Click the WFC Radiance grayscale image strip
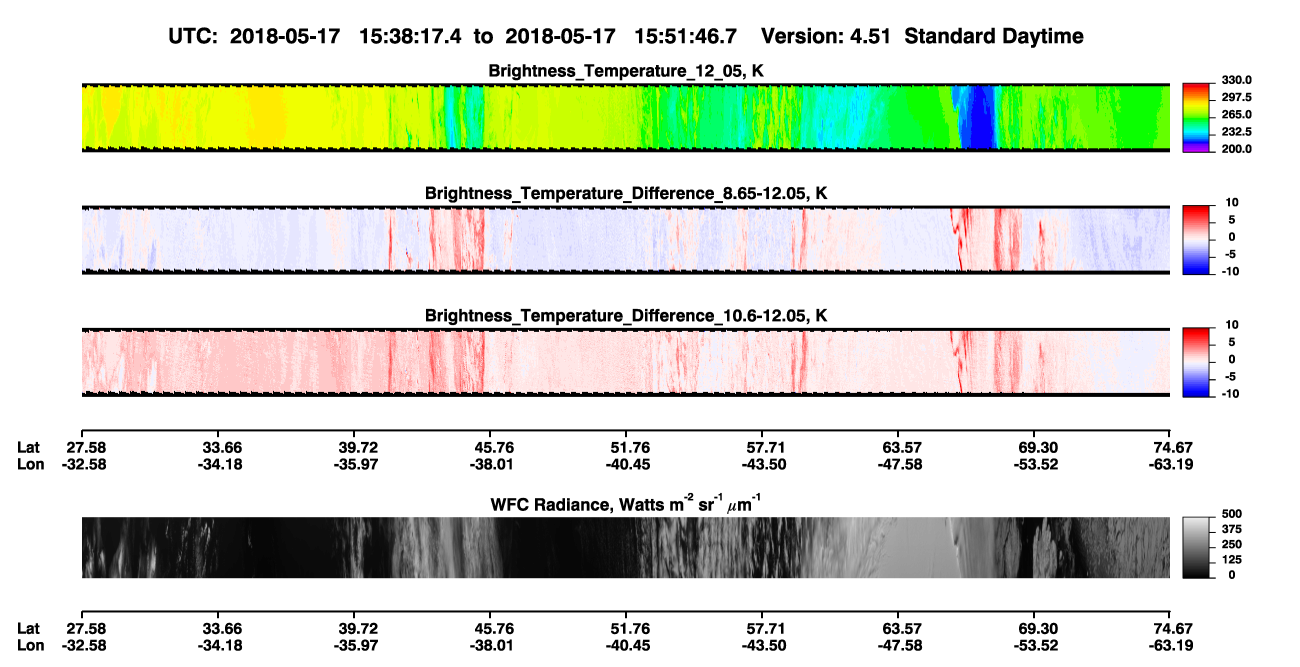Viewport: 1300px width, 667px height. coord(625,547)
